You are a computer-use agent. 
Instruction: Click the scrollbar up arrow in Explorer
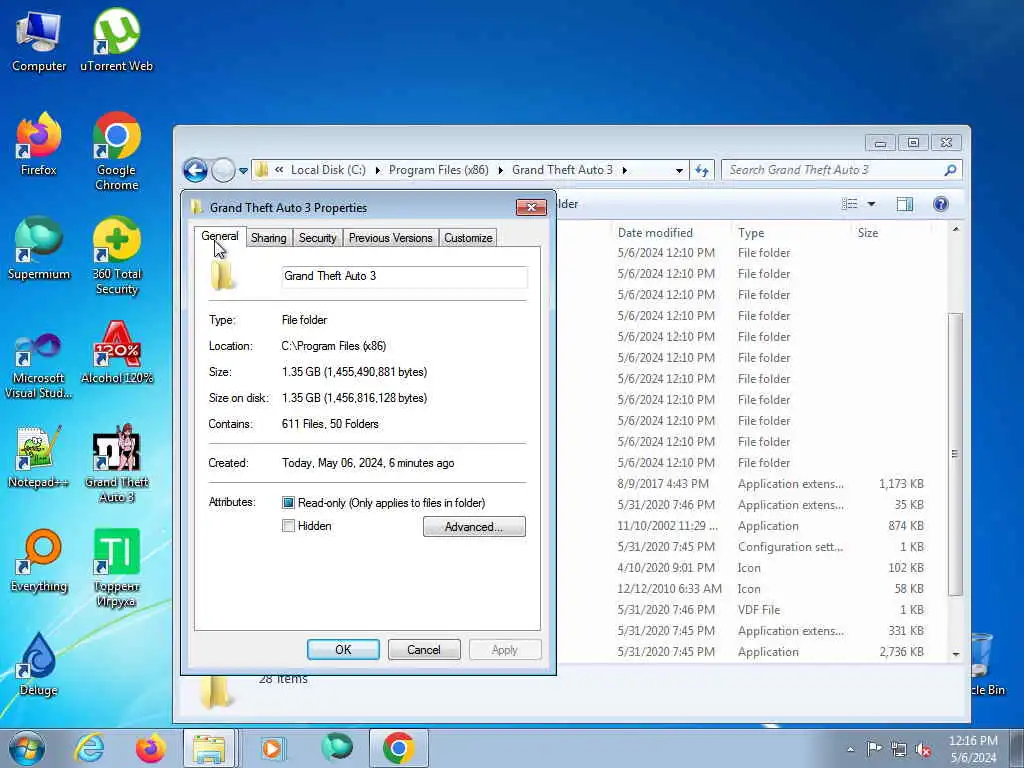[955, 229]
